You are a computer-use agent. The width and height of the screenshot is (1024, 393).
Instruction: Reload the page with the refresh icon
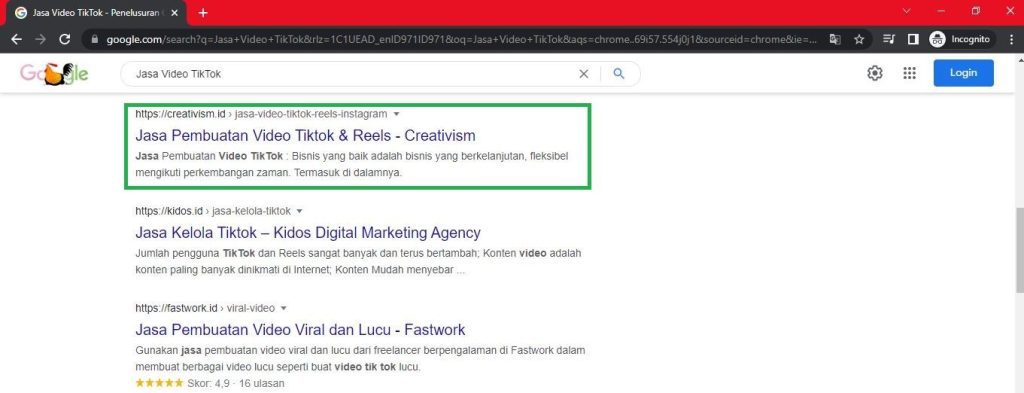[x=65, y=39]
